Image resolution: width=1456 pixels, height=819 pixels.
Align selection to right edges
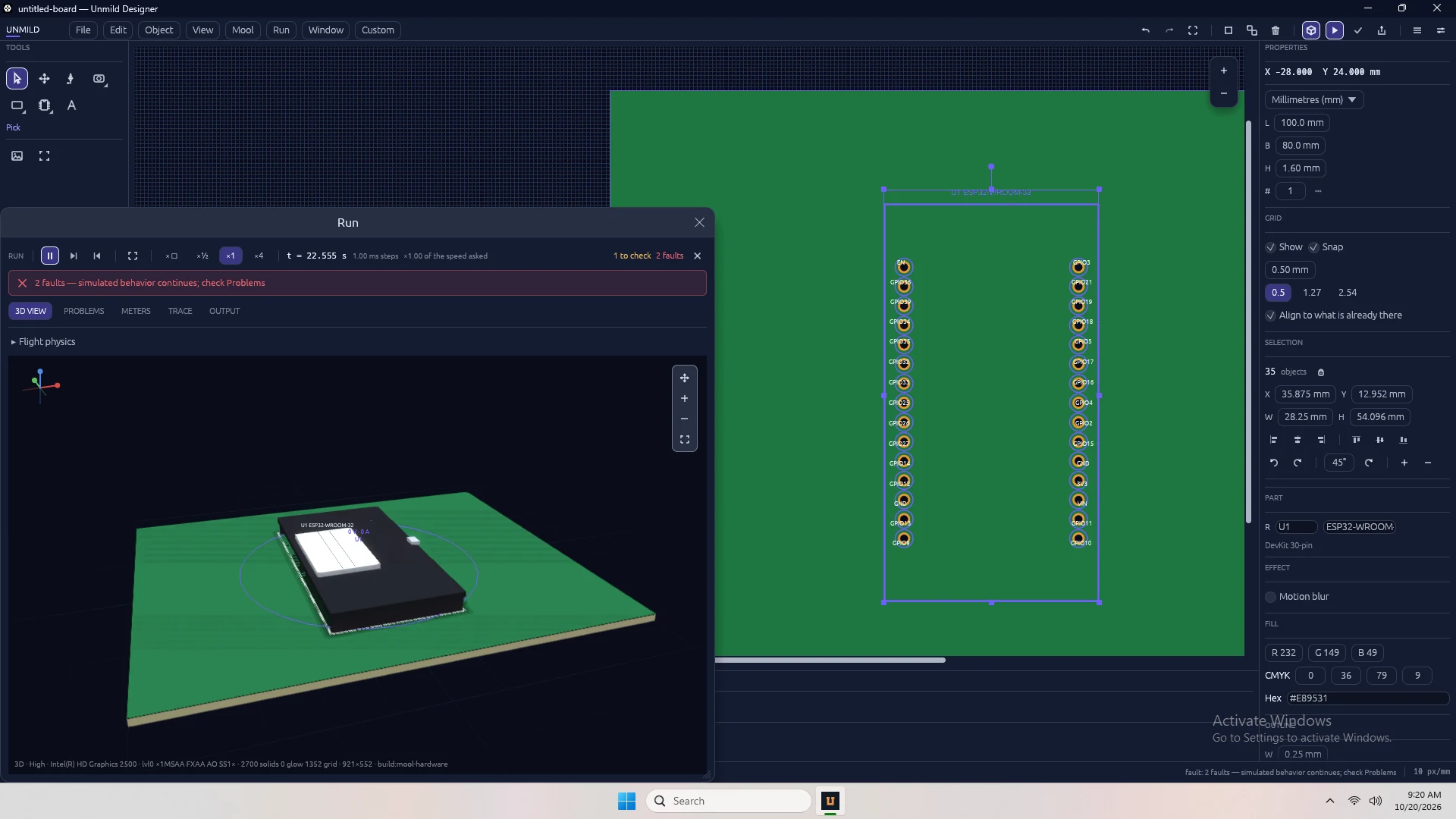click(1321, 440)
